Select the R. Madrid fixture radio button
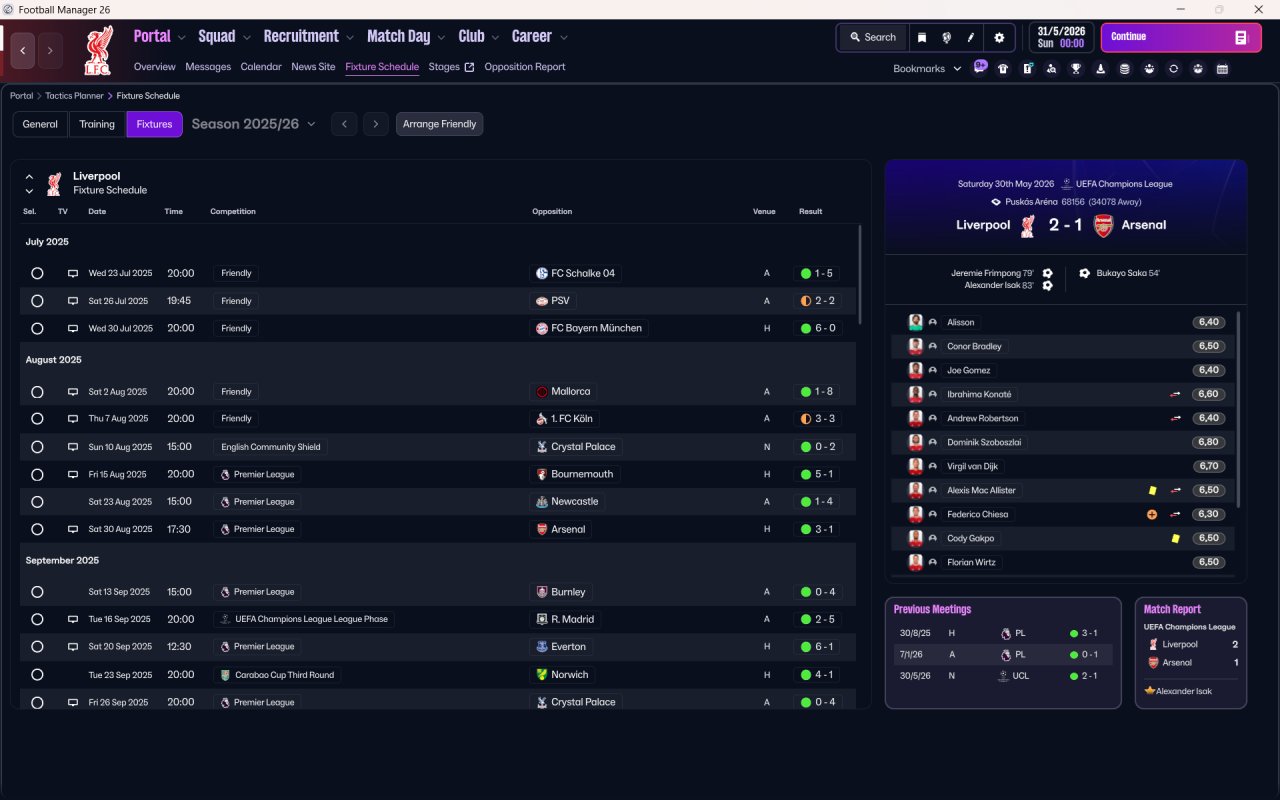This screenshot has width=1280, height=800. pos(37,619)
